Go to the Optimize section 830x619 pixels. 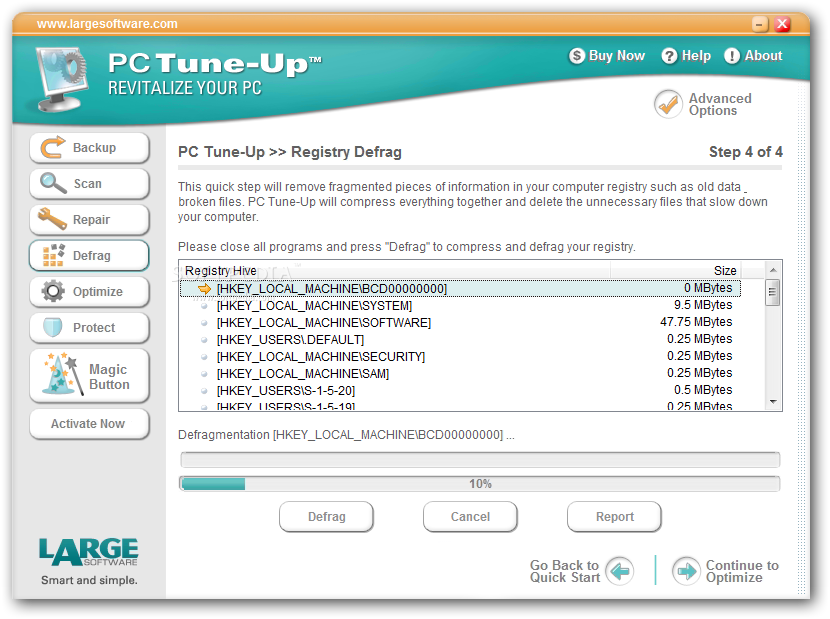(89, 291)
